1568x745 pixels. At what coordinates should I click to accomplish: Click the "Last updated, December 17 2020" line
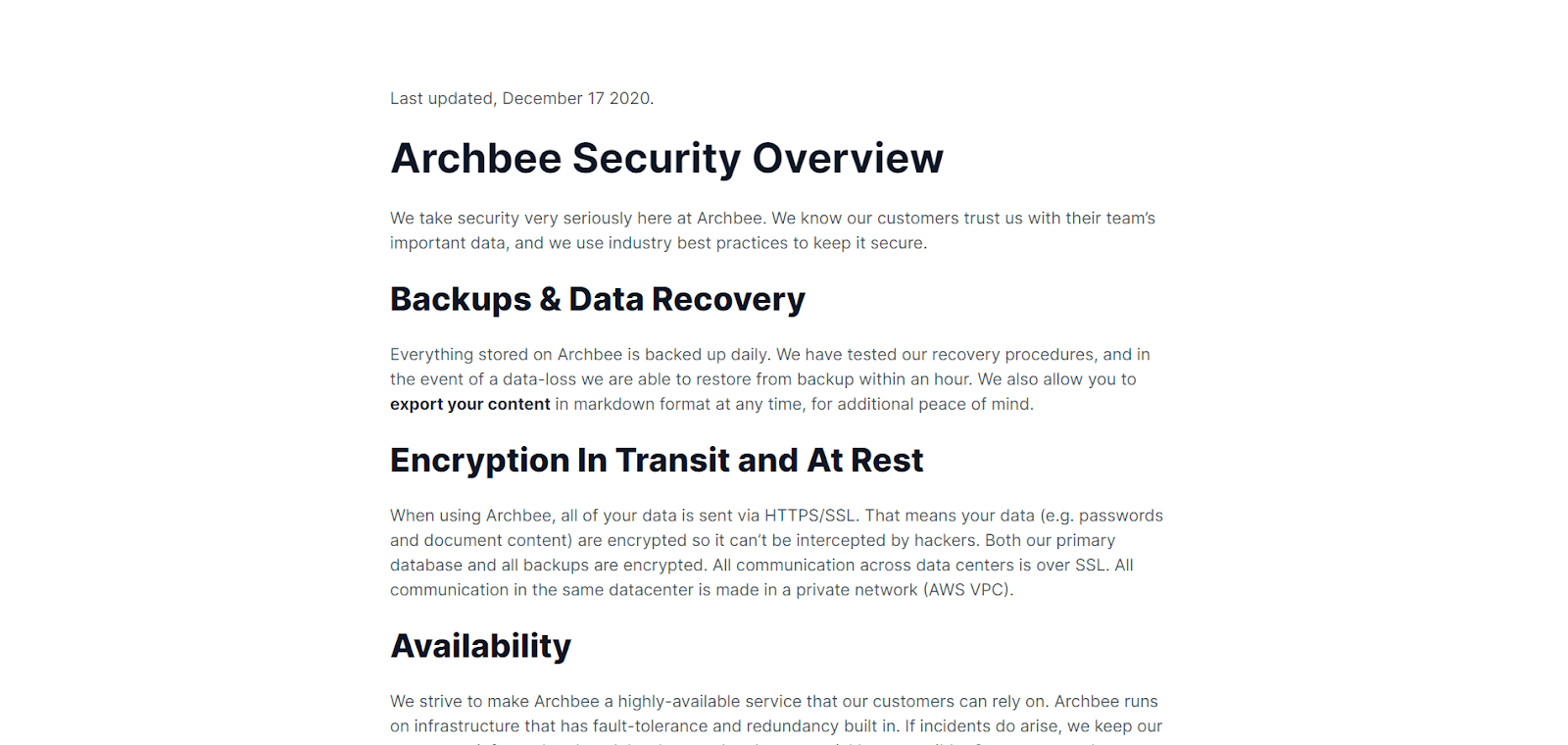[x=521, y=98]
